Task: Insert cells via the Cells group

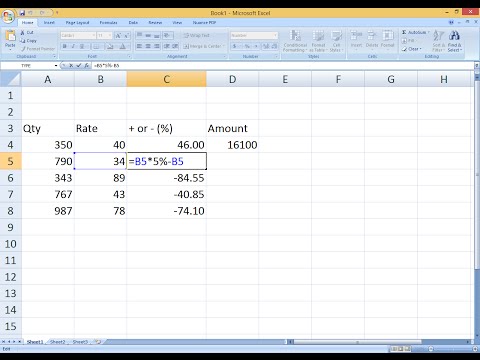Action: 356,39
